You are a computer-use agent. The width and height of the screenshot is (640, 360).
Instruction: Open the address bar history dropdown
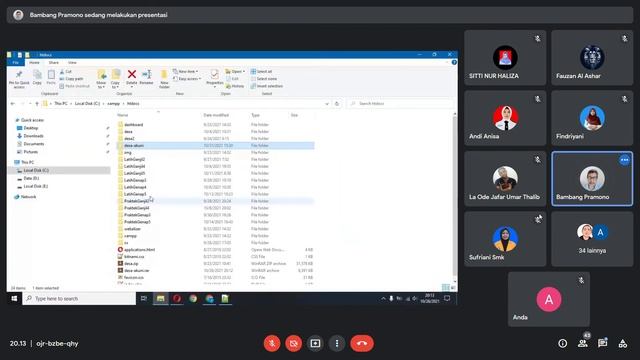(x=327, y=104)
